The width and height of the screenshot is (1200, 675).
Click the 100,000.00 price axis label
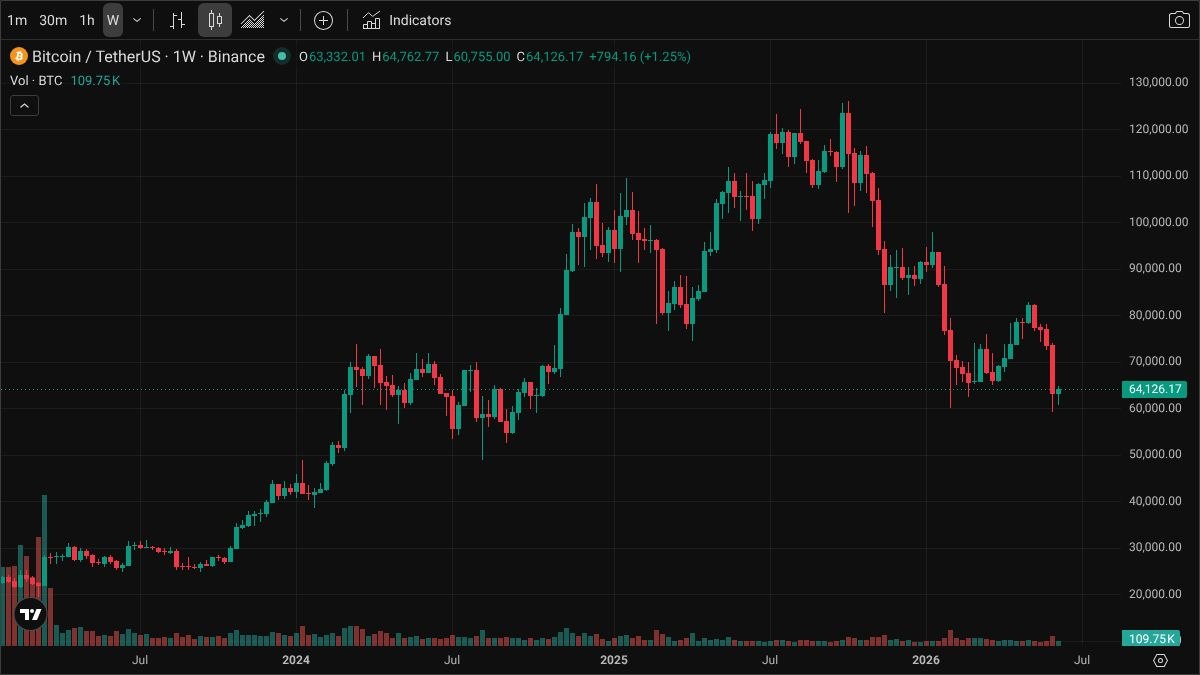[x=1157, y=222]
